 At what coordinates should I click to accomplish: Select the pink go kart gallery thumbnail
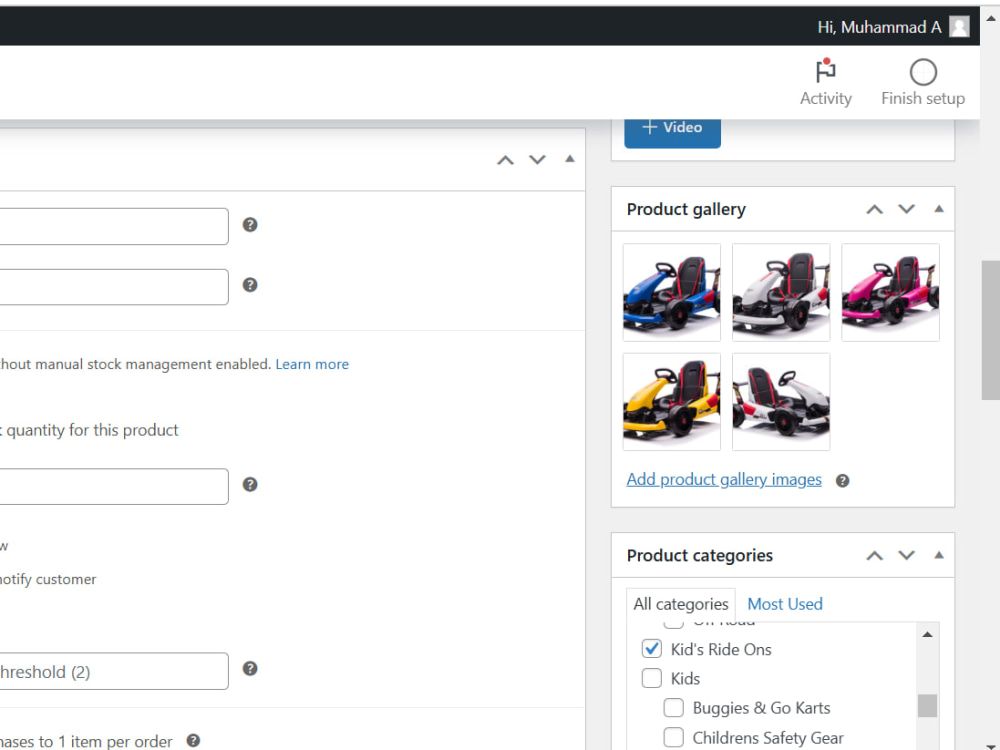click(890, 292)
